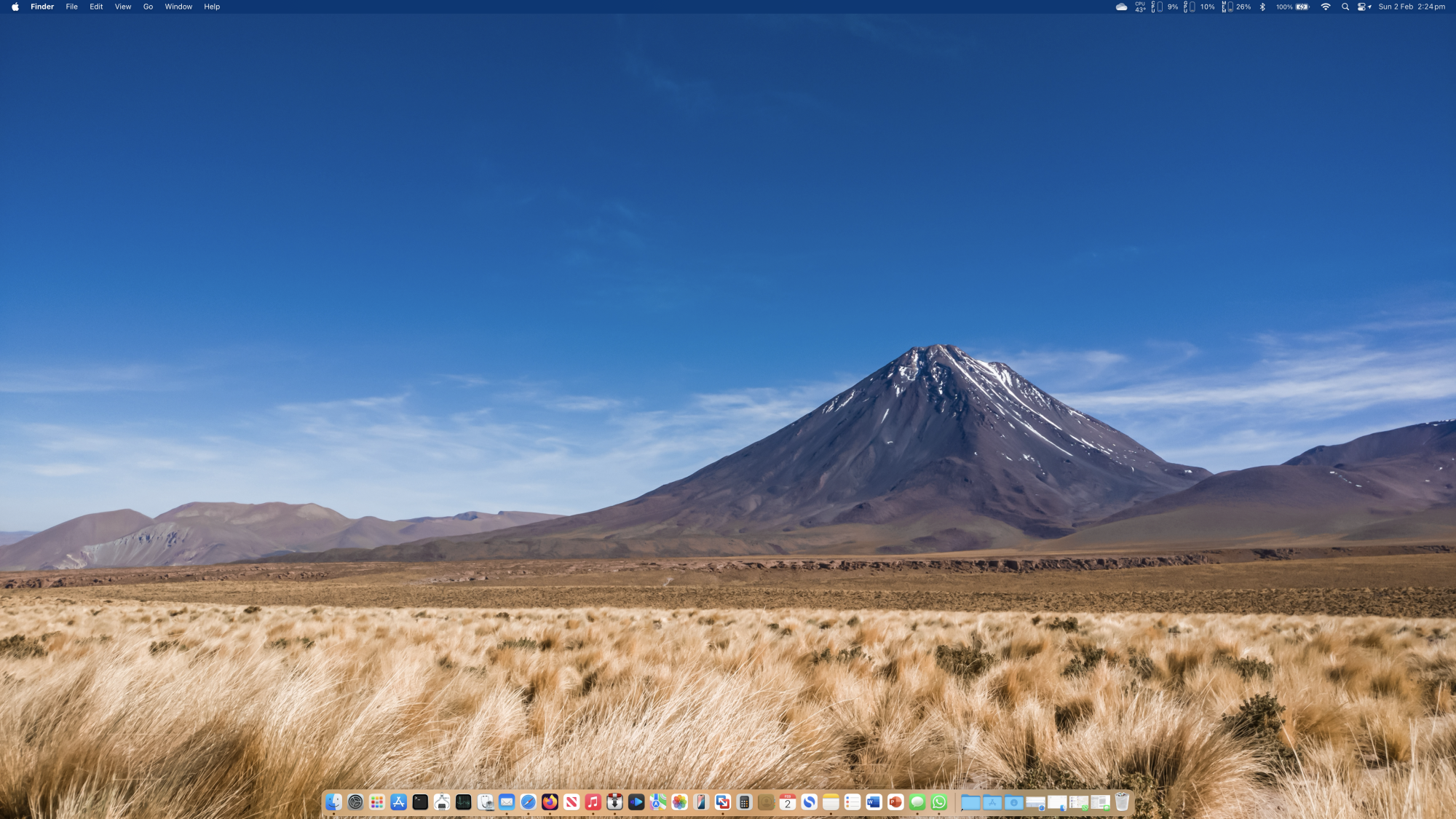Open Launchpad from the Dock
The width and height of the screenshot is (1456, 819).
377,802
